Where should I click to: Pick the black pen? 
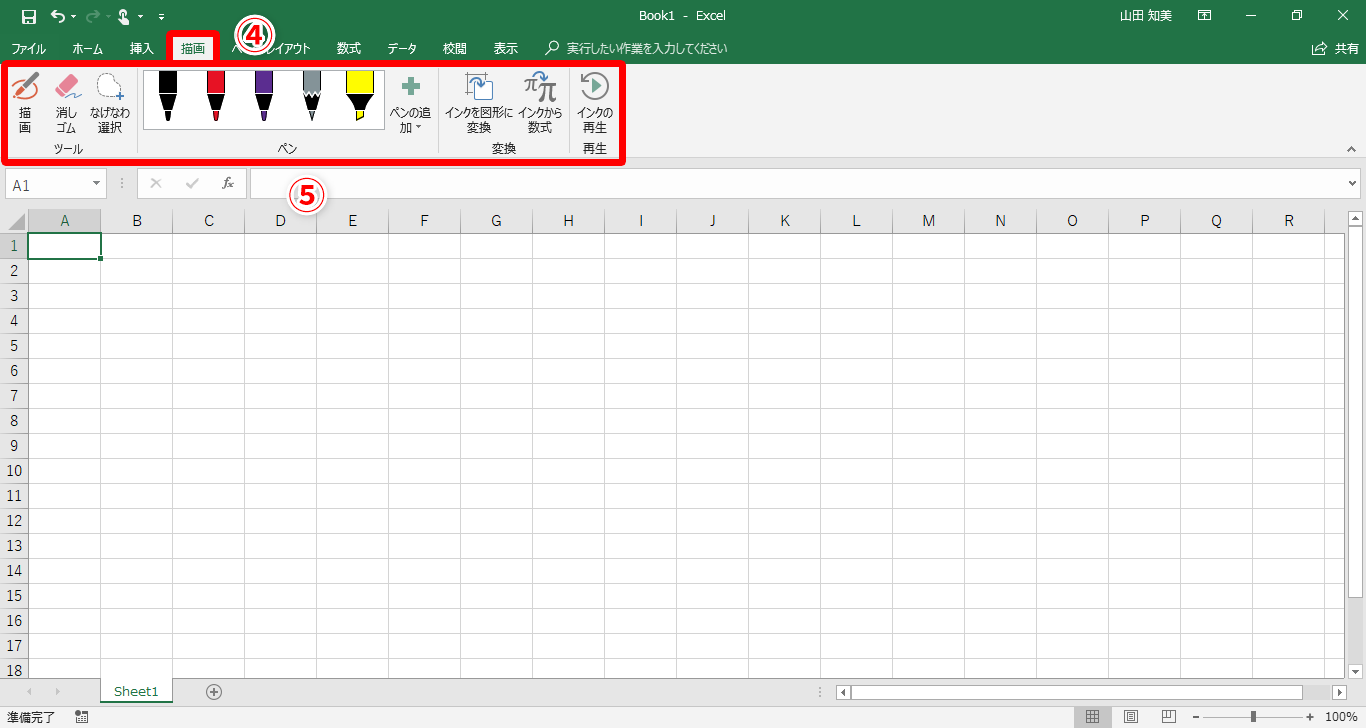click(168, 98)
